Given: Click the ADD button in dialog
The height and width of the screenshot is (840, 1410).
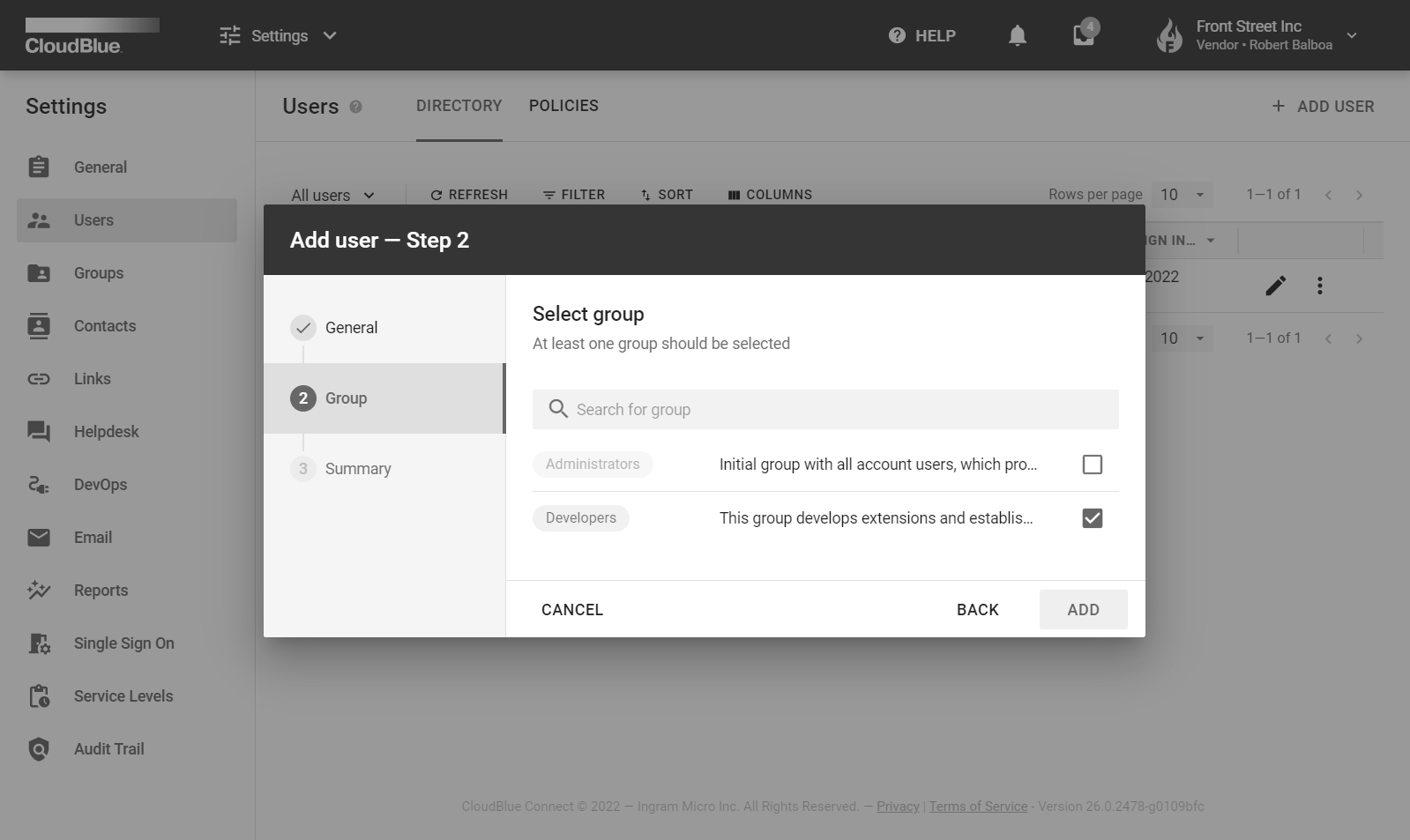Looking at the screenshot, I should click(1084, 610).
